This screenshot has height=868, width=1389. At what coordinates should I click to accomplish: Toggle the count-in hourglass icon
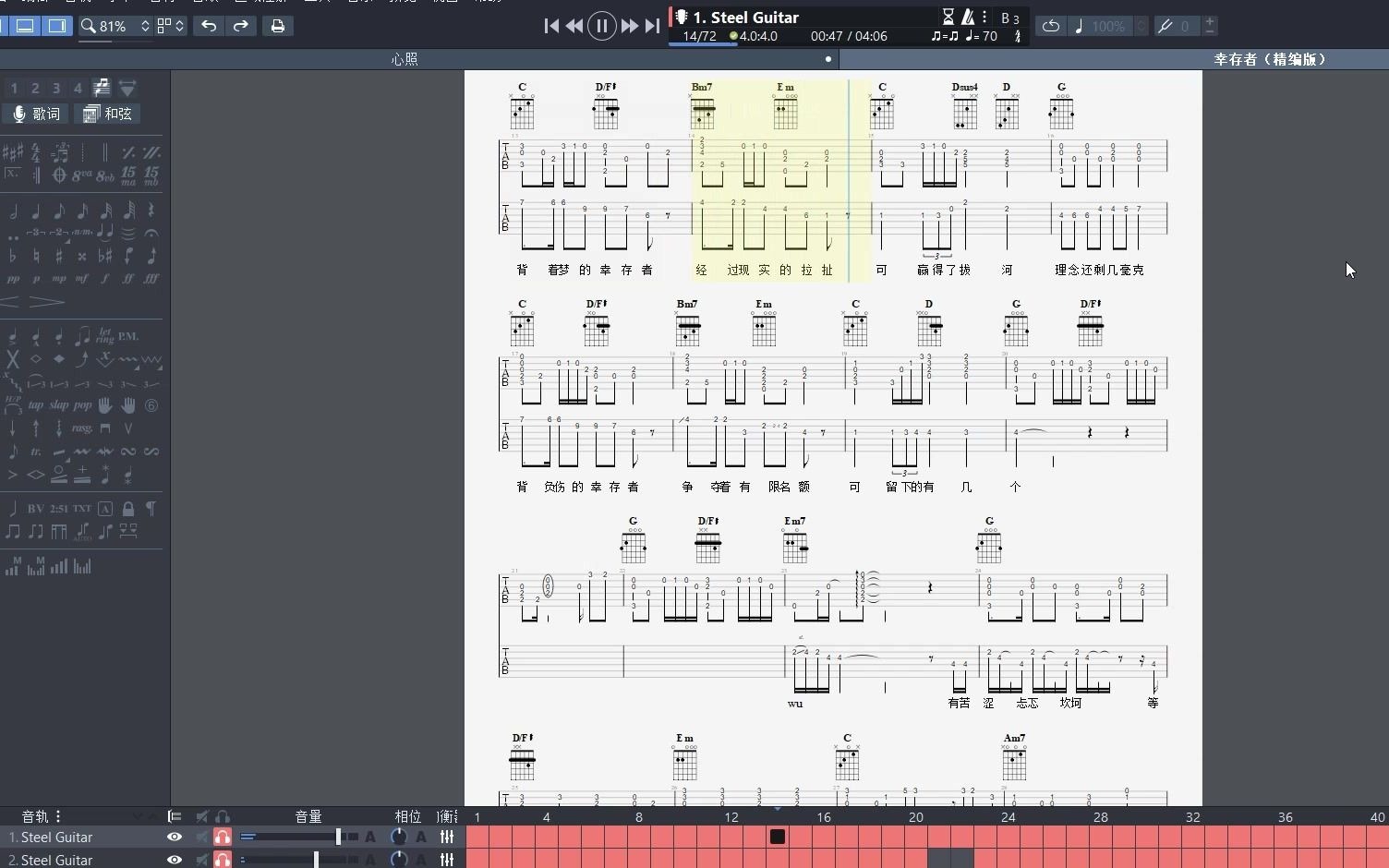948,17
